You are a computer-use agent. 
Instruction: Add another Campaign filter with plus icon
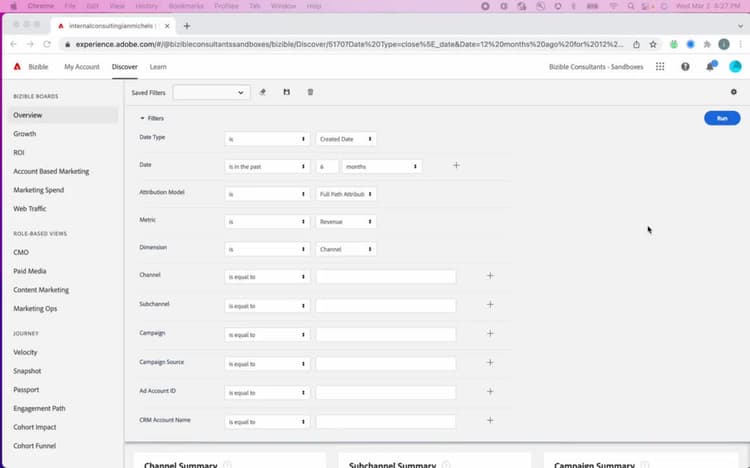click(490, 334)
